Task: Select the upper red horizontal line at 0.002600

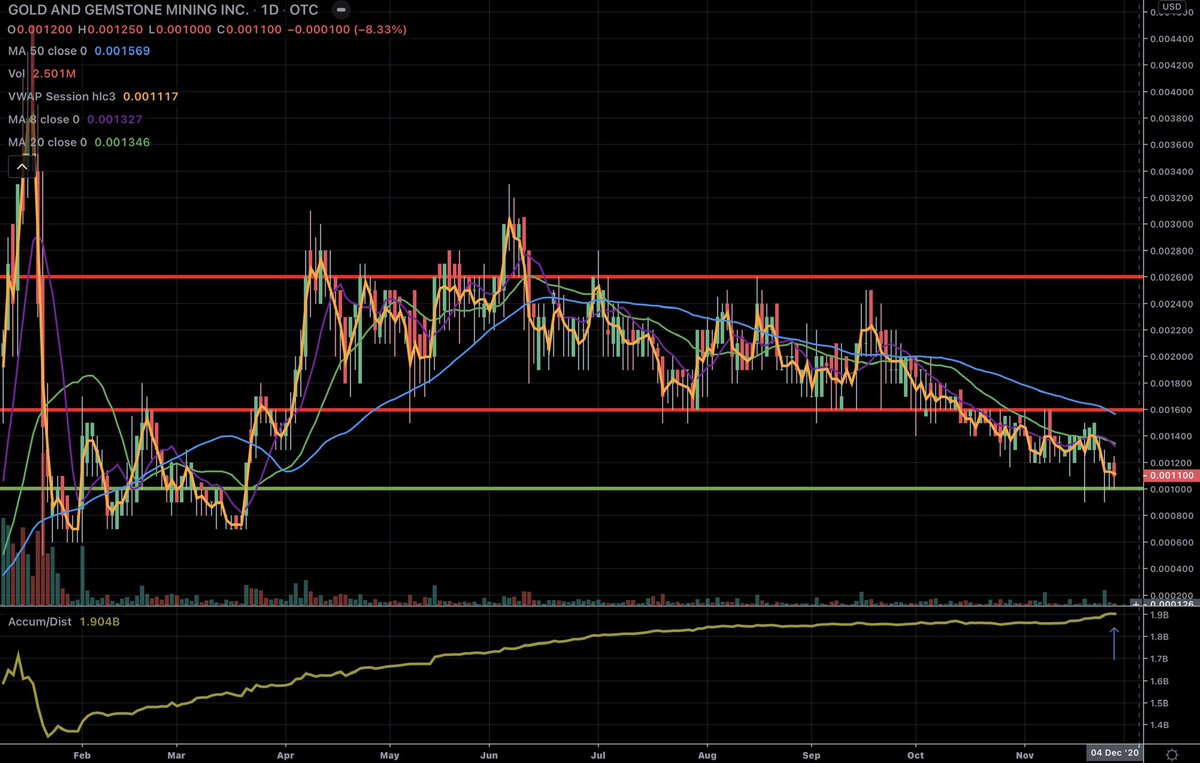Action: point(570,276)
